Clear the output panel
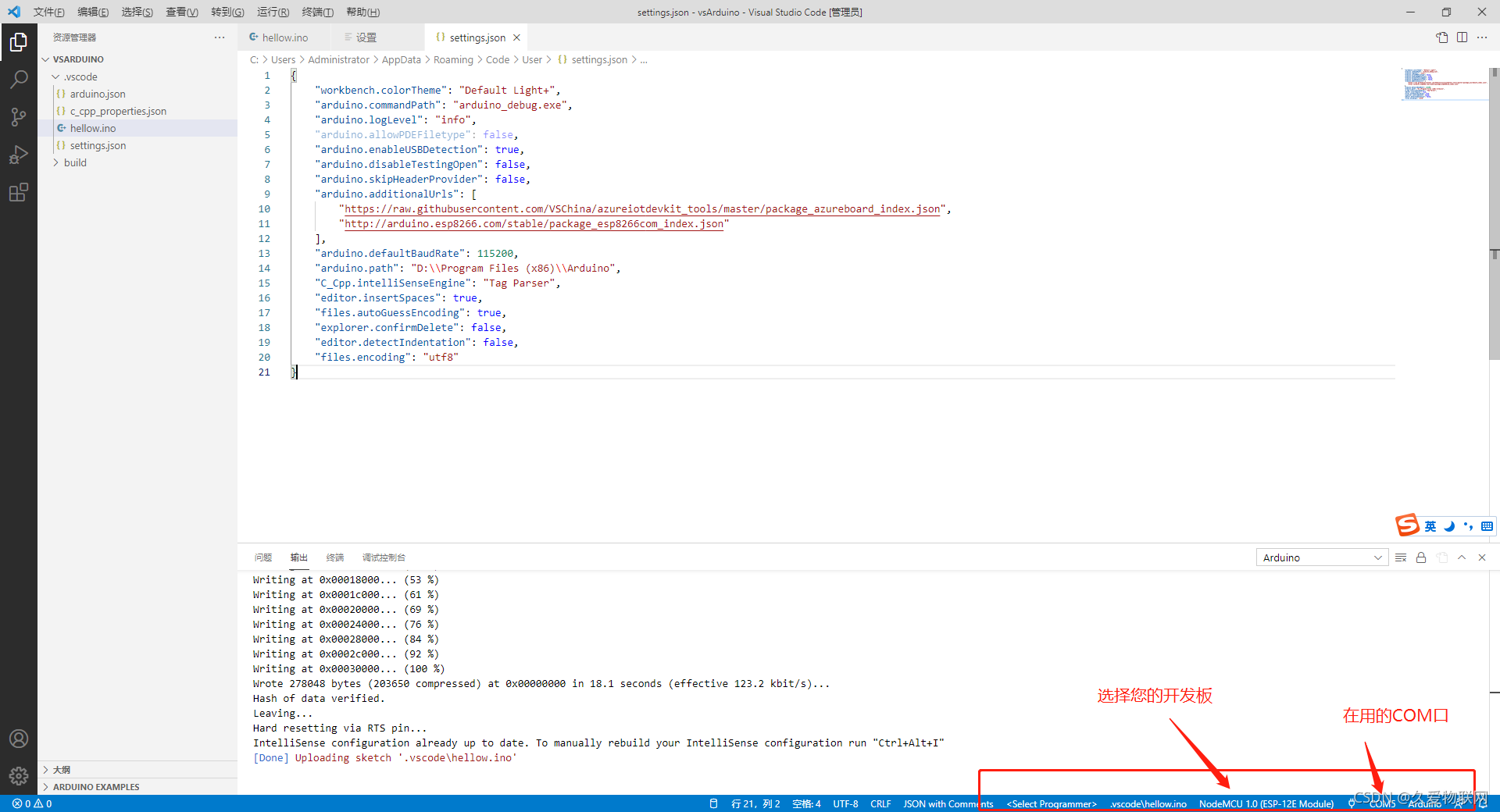 [1401, 557]
